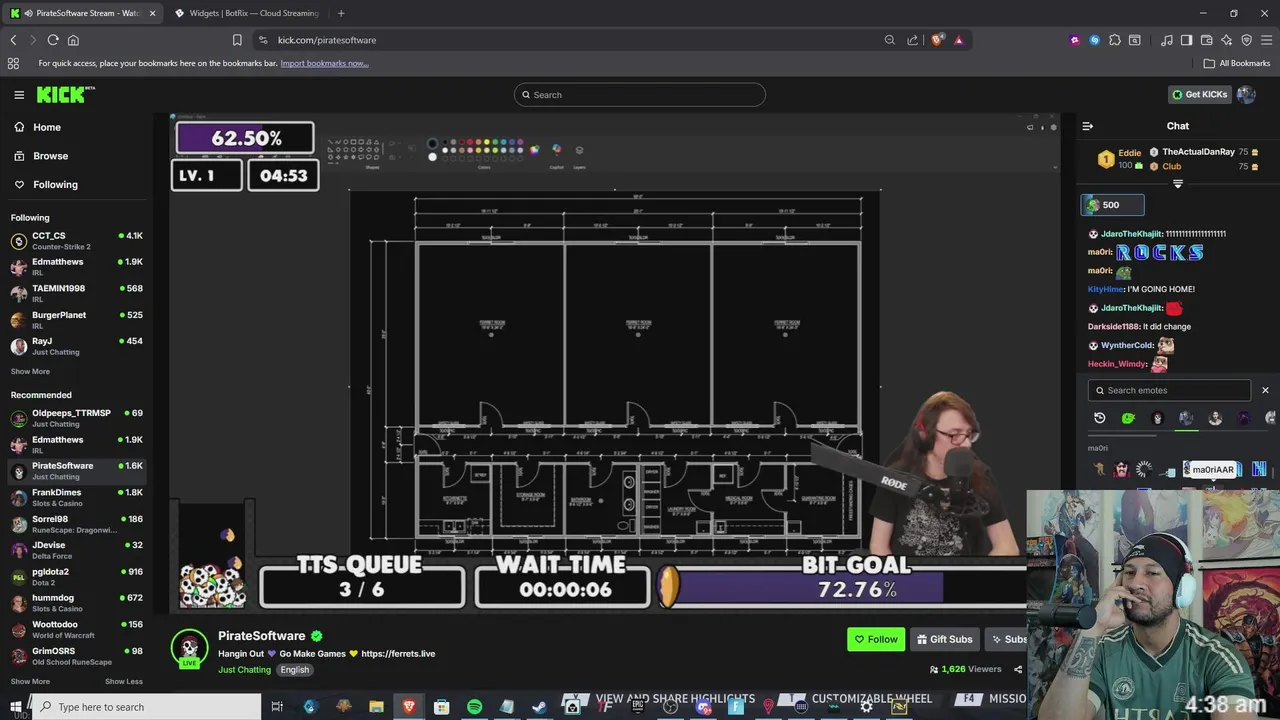Open TAEMIN1998 channel in Following
Viewport: 1280px width, 720px height.
(x=77, y=293)
